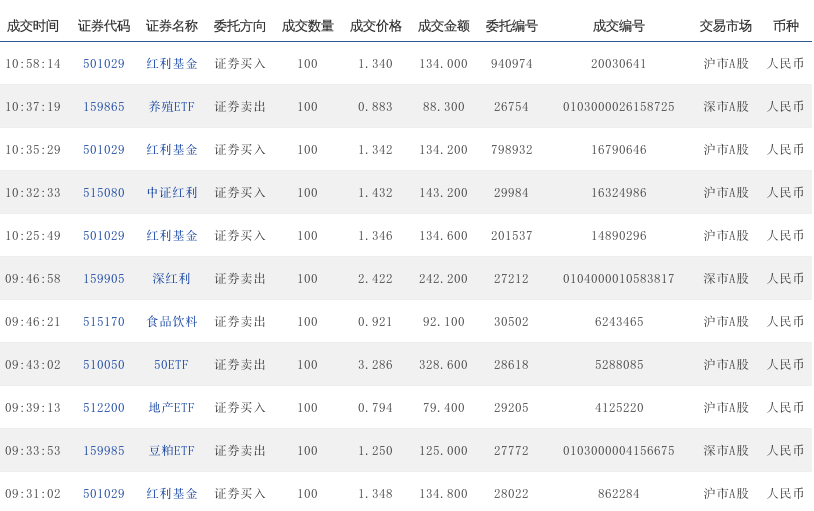Click the 交易市场 column header
Screen dimensions: 814x511
(725, 26)
